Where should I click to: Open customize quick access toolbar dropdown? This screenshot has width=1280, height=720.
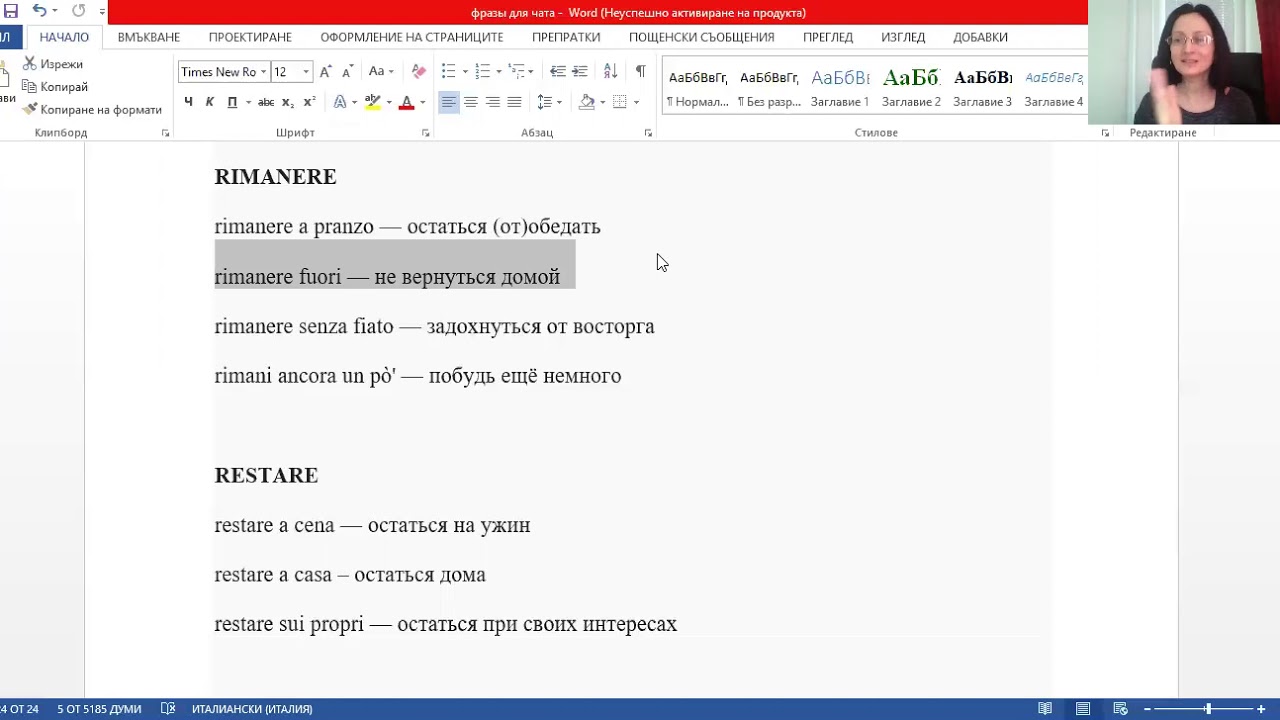tap(102, 11)
